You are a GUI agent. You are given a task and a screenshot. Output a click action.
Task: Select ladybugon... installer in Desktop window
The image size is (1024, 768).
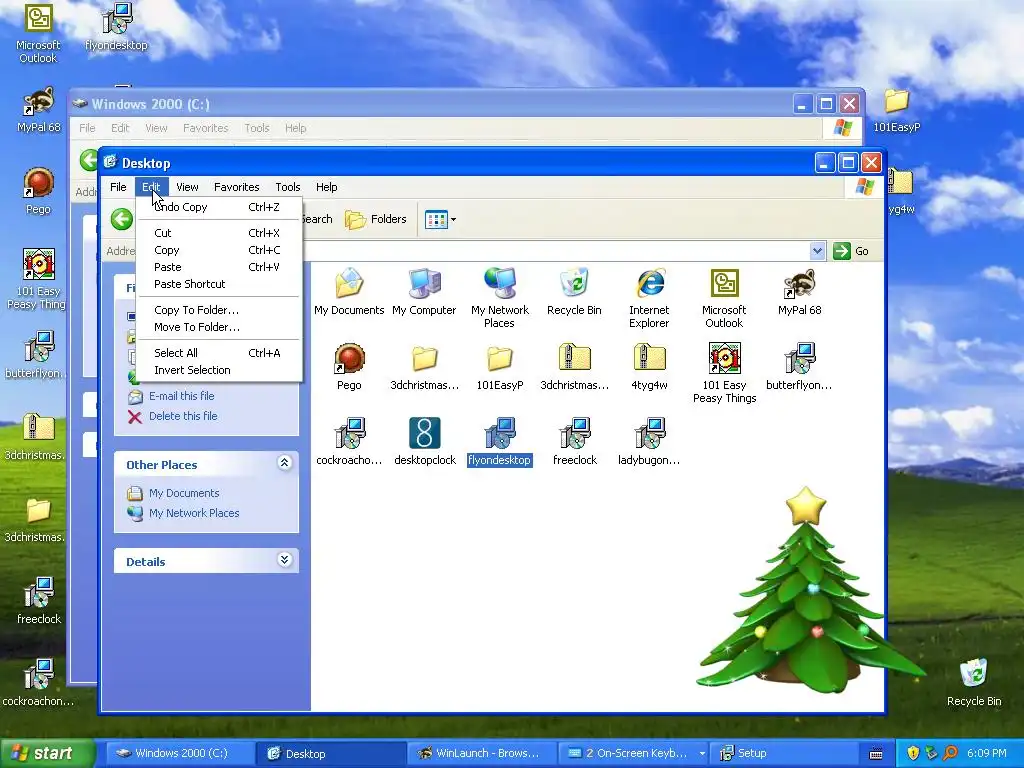pyautogui.click(x=649, y=441)
